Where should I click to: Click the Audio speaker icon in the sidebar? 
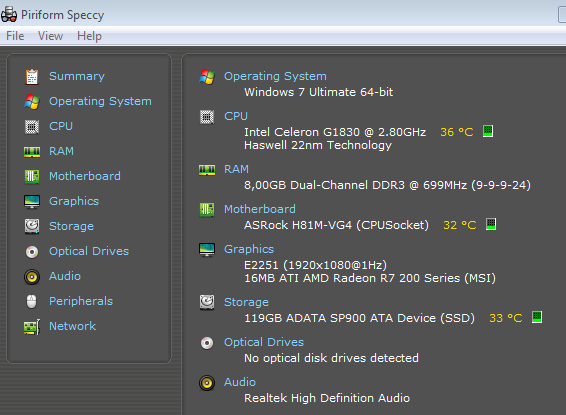coord(32,277)
